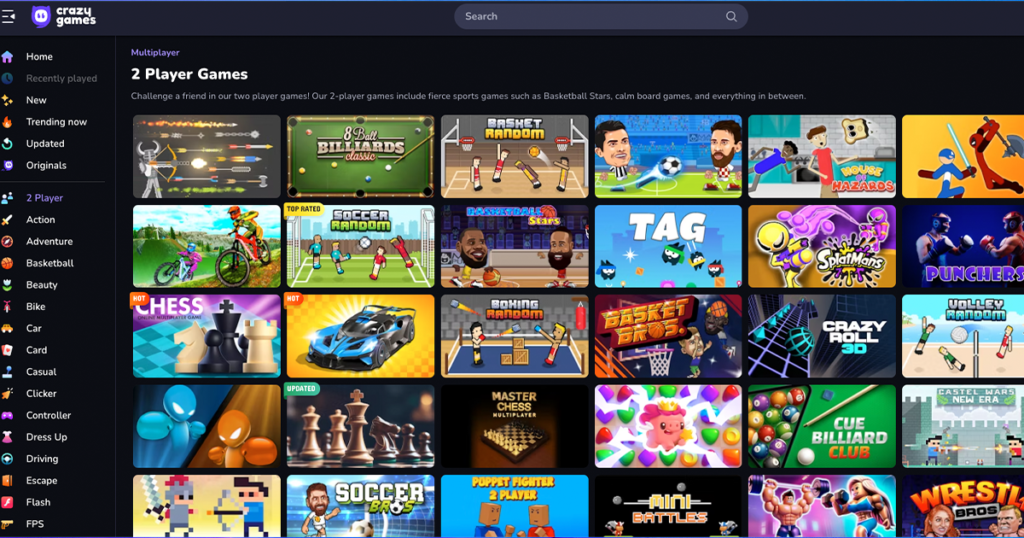Click the magnifying glass search icon
The height and width of the screenshot is (538, 1024).
coord(731,17)
